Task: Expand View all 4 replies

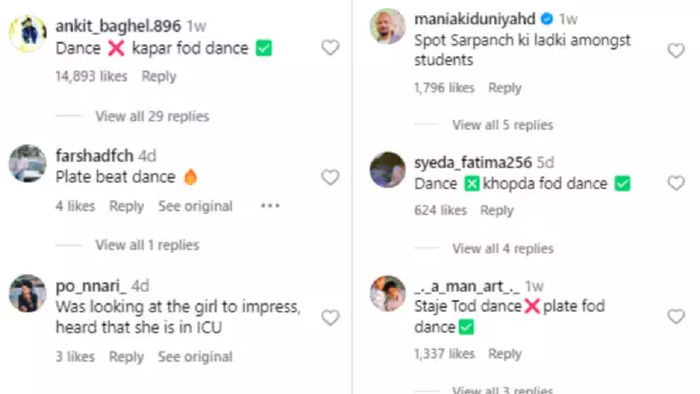Action: tap(503, 249)
